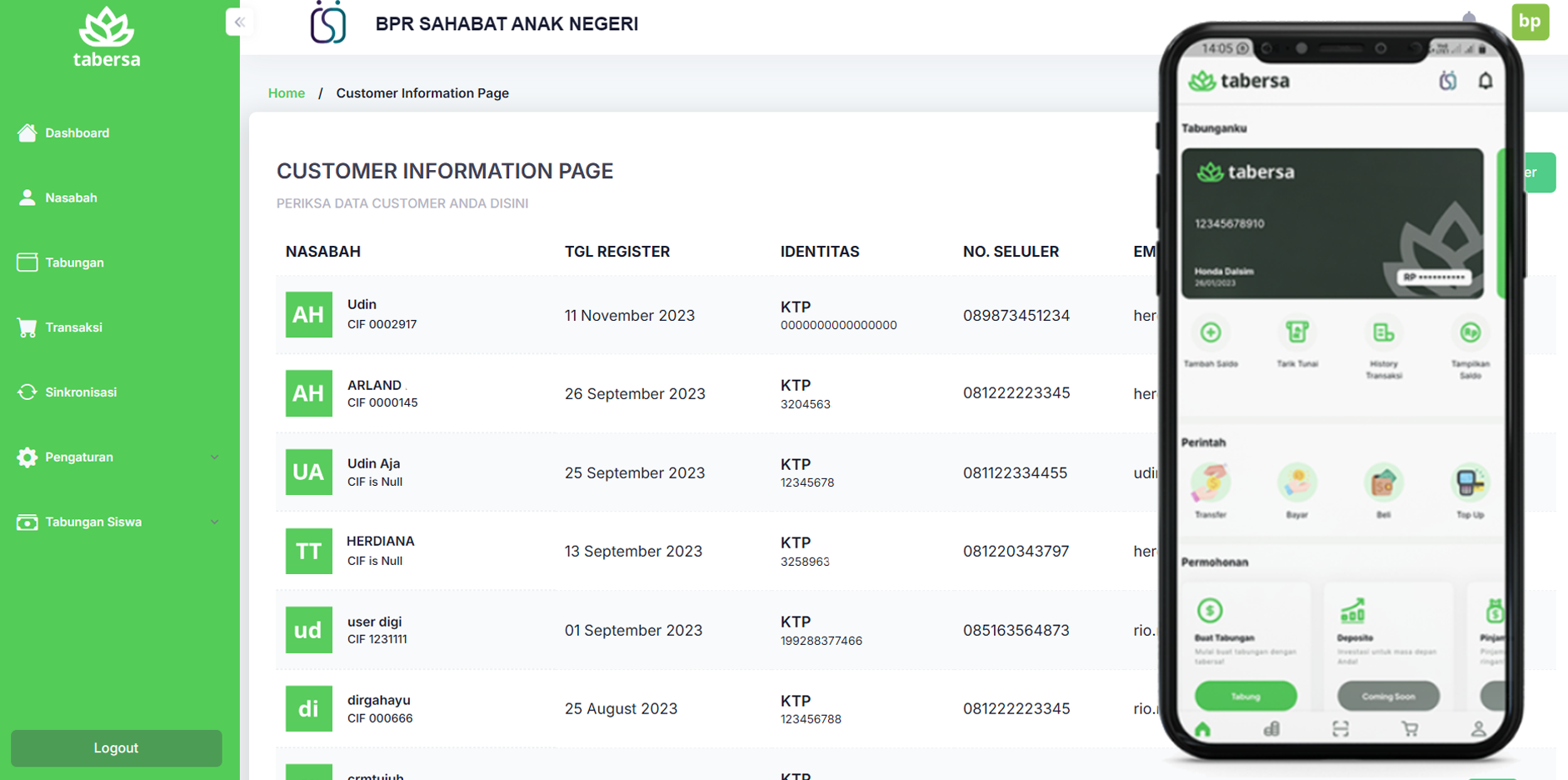
Task: Follow the Home breadcrumb link
Action: click(x=287, y=93)
